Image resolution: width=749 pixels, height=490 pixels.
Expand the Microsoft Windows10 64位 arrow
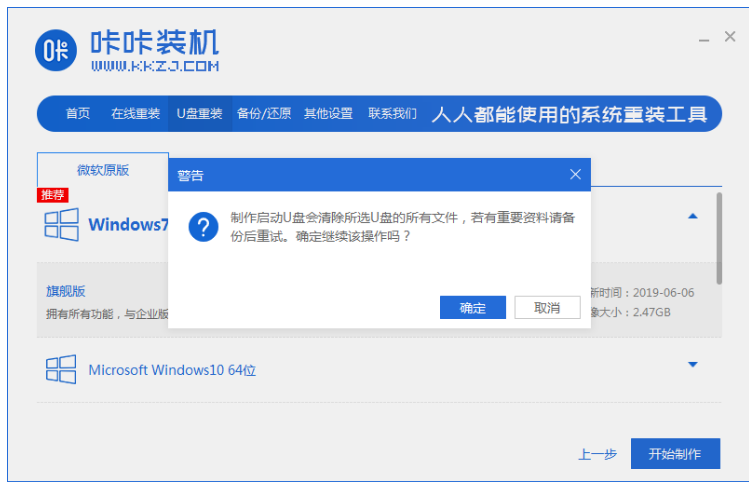pos(692,365)
